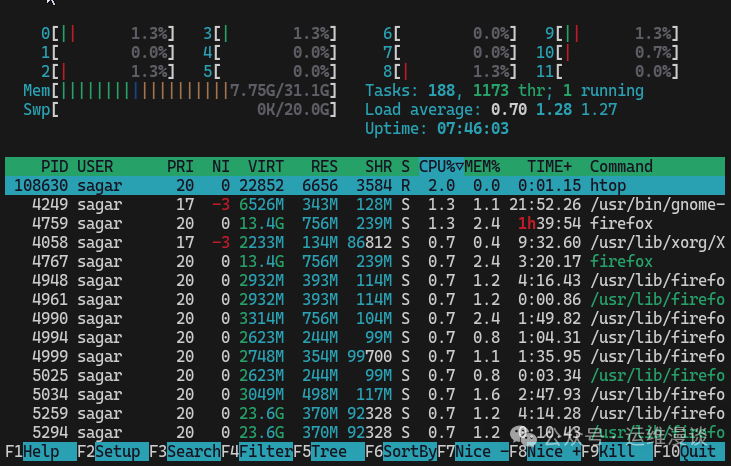The width and height of the screenshot is (731, 466).
Task: Select the Command column header
Action: click(621, 166)
